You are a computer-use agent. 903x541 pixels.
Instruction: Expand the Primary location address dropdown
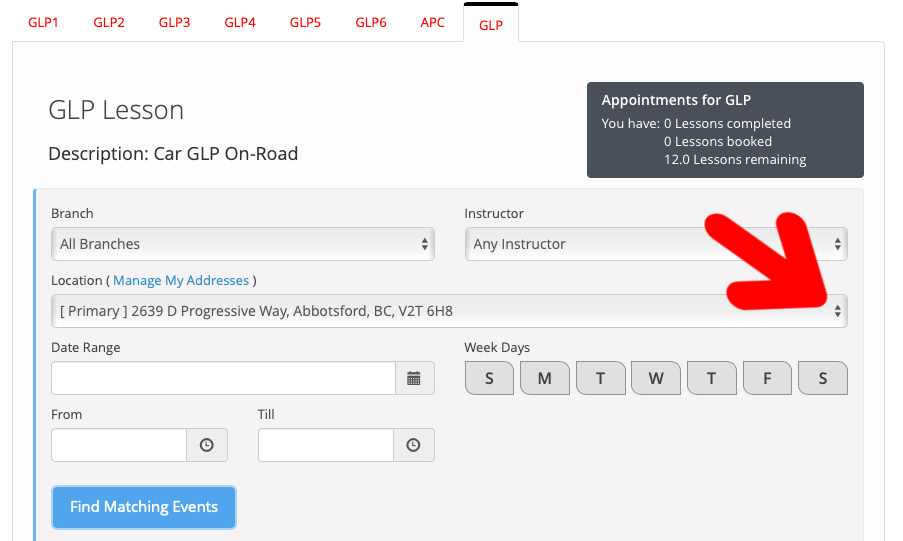tap(449, 311)
